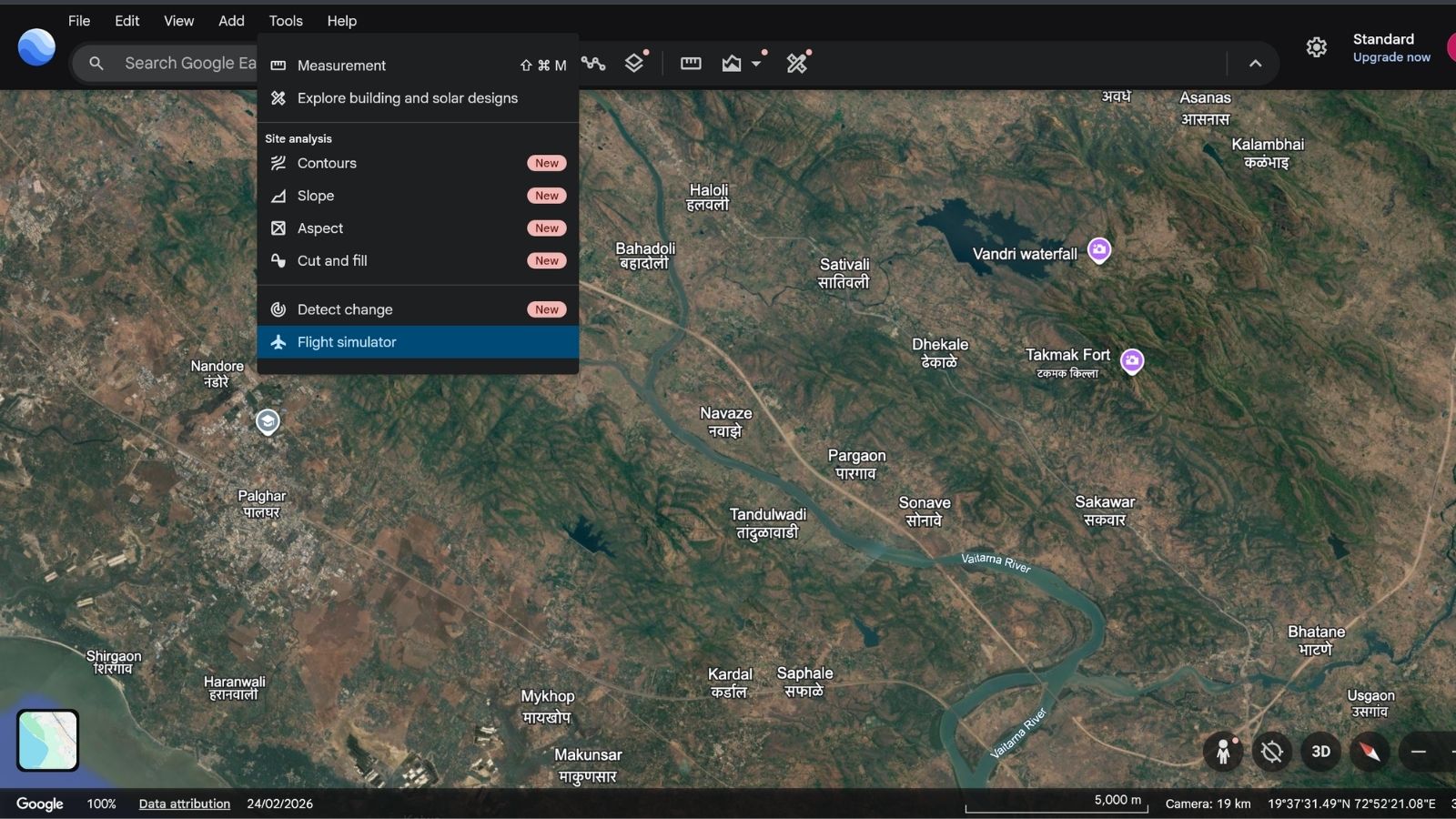The height and width of the screenshot is (819, 1456).
Task: Collapse the toolbar with the chevron
Action: (1255, 63)
